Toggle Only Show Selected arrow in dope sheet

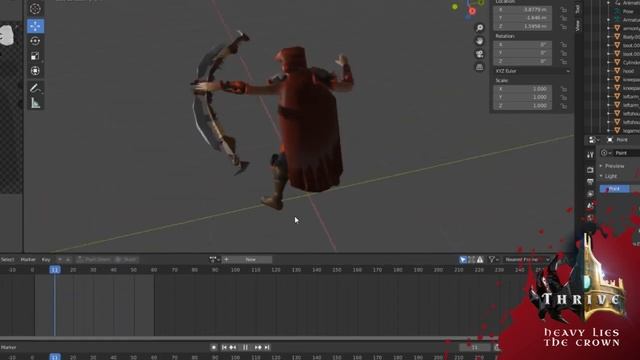tap(463, 260)
